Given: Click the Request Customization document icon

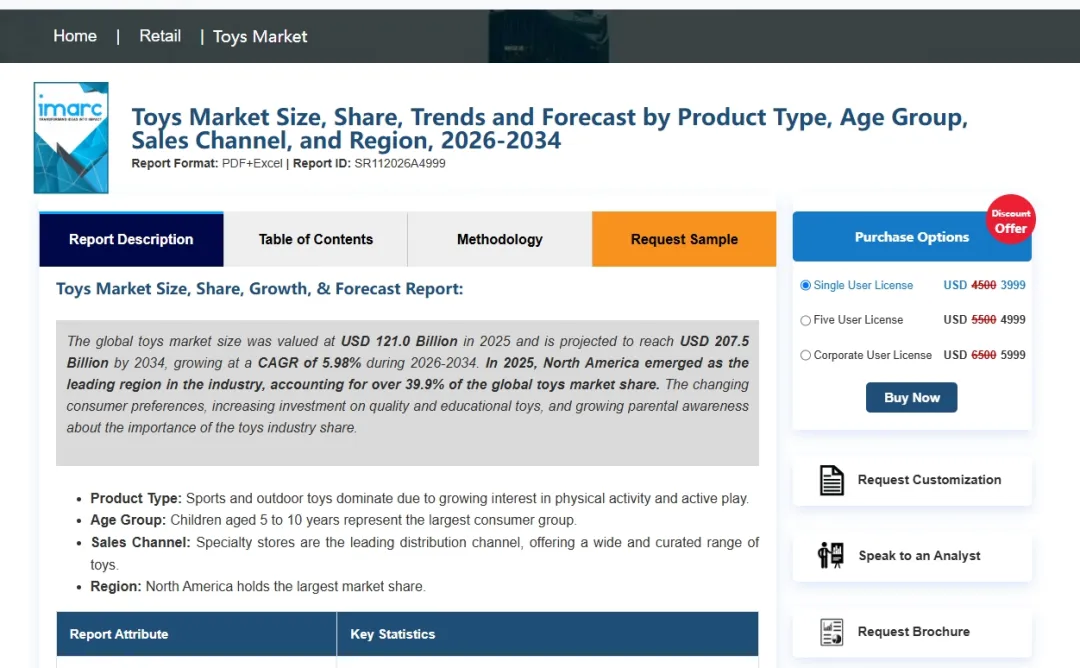Looking at the screenshot, I should click(x=831, y=480).
